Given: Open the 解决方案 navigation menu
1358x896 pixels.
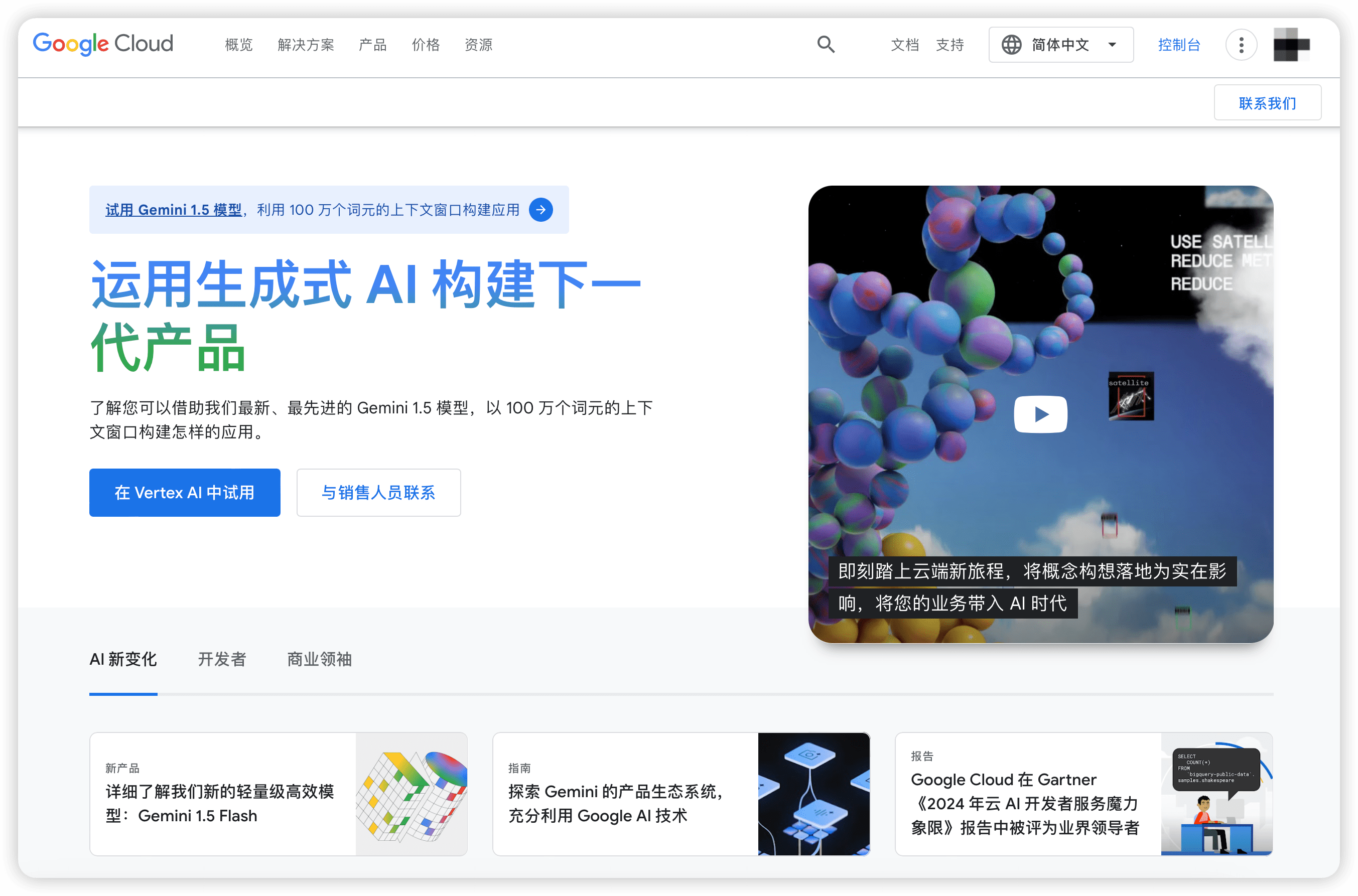Looking at the screenshot, I should (306, 45).
